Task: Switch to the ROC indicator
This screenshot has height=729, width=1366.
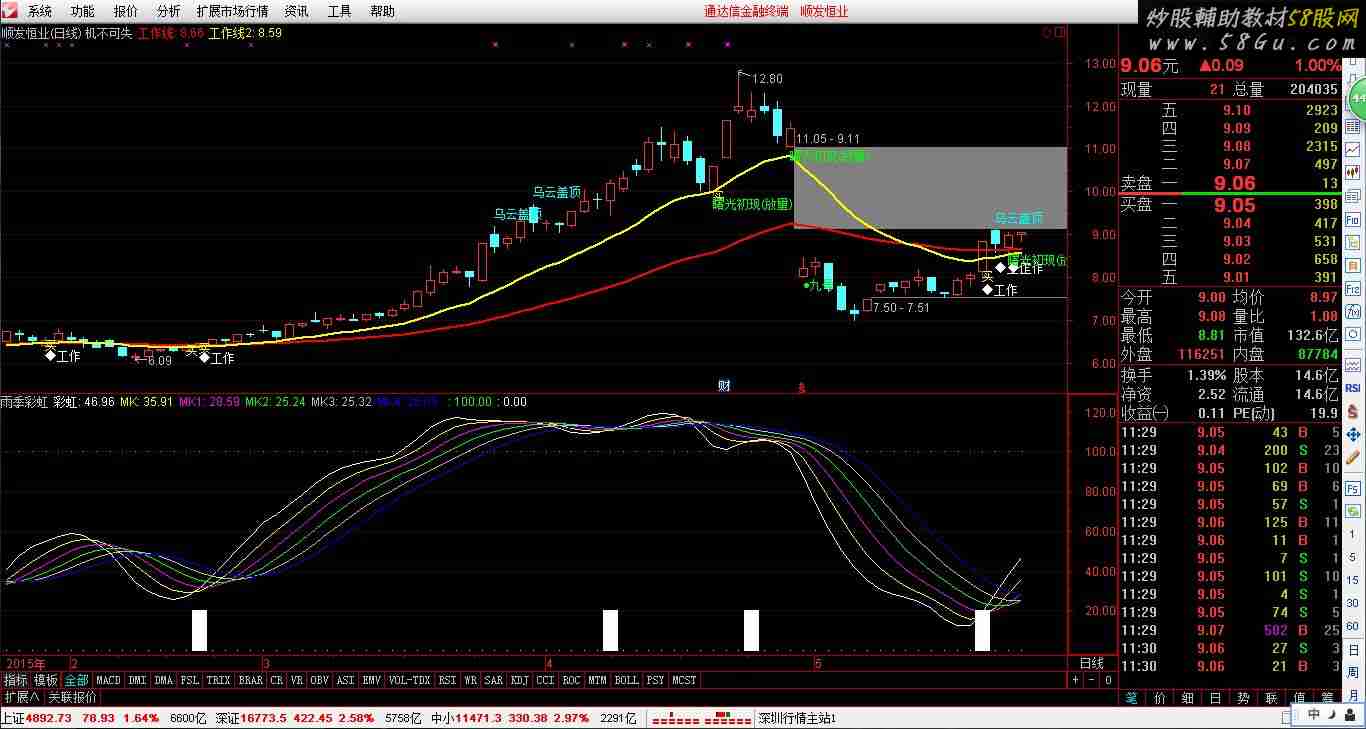Action: (572, 680)
